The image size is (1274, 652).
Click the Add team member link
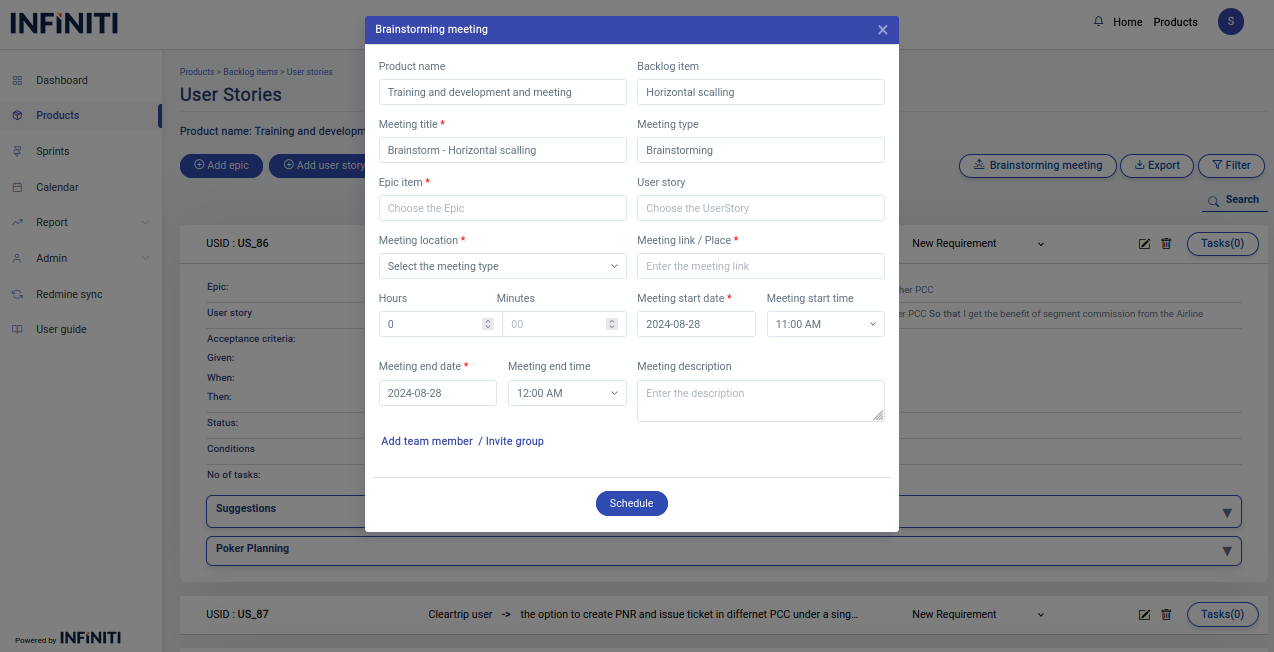point(427,441)
